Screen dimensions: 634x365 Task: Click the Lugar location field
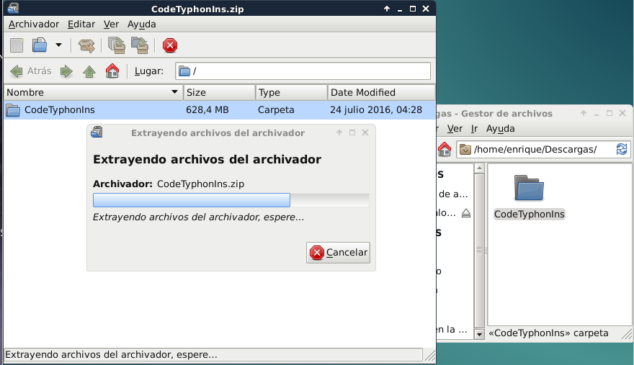(303, 71)
